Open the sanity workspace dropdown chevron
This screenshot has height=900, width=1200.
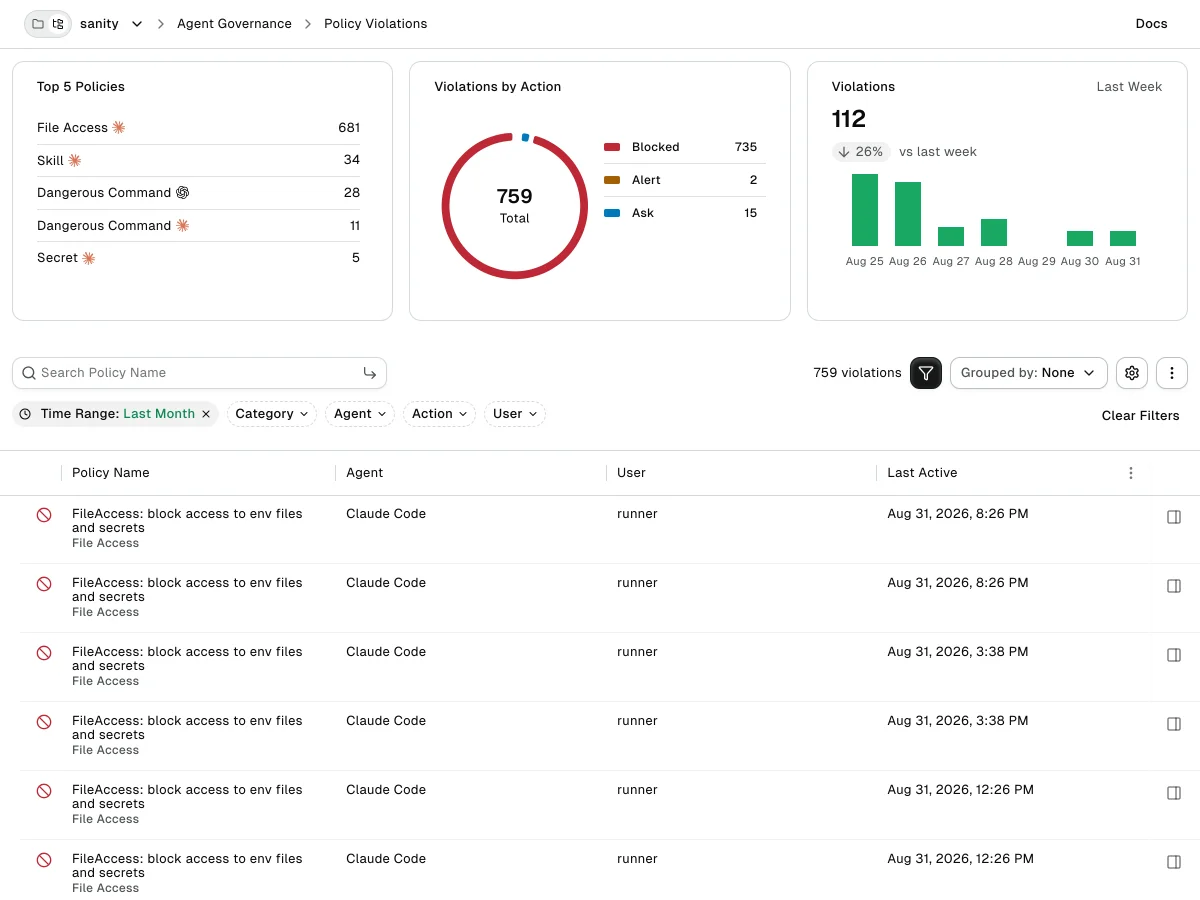137,24
